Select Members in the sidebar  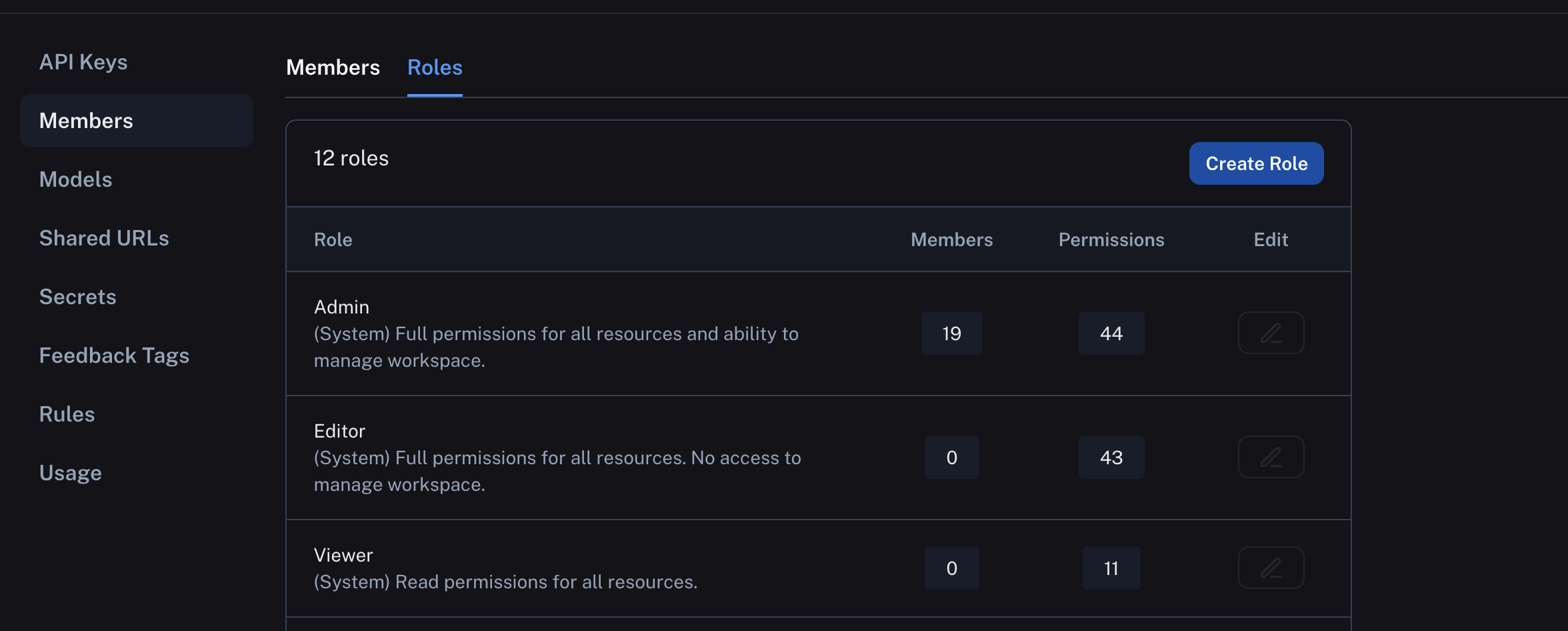click(x=86, y=121)
